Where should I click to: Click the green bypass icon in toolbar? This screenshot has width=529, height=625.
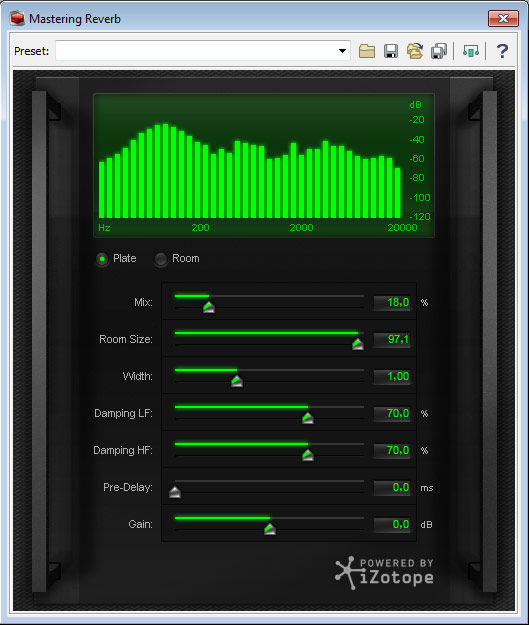tap(470, 51)
